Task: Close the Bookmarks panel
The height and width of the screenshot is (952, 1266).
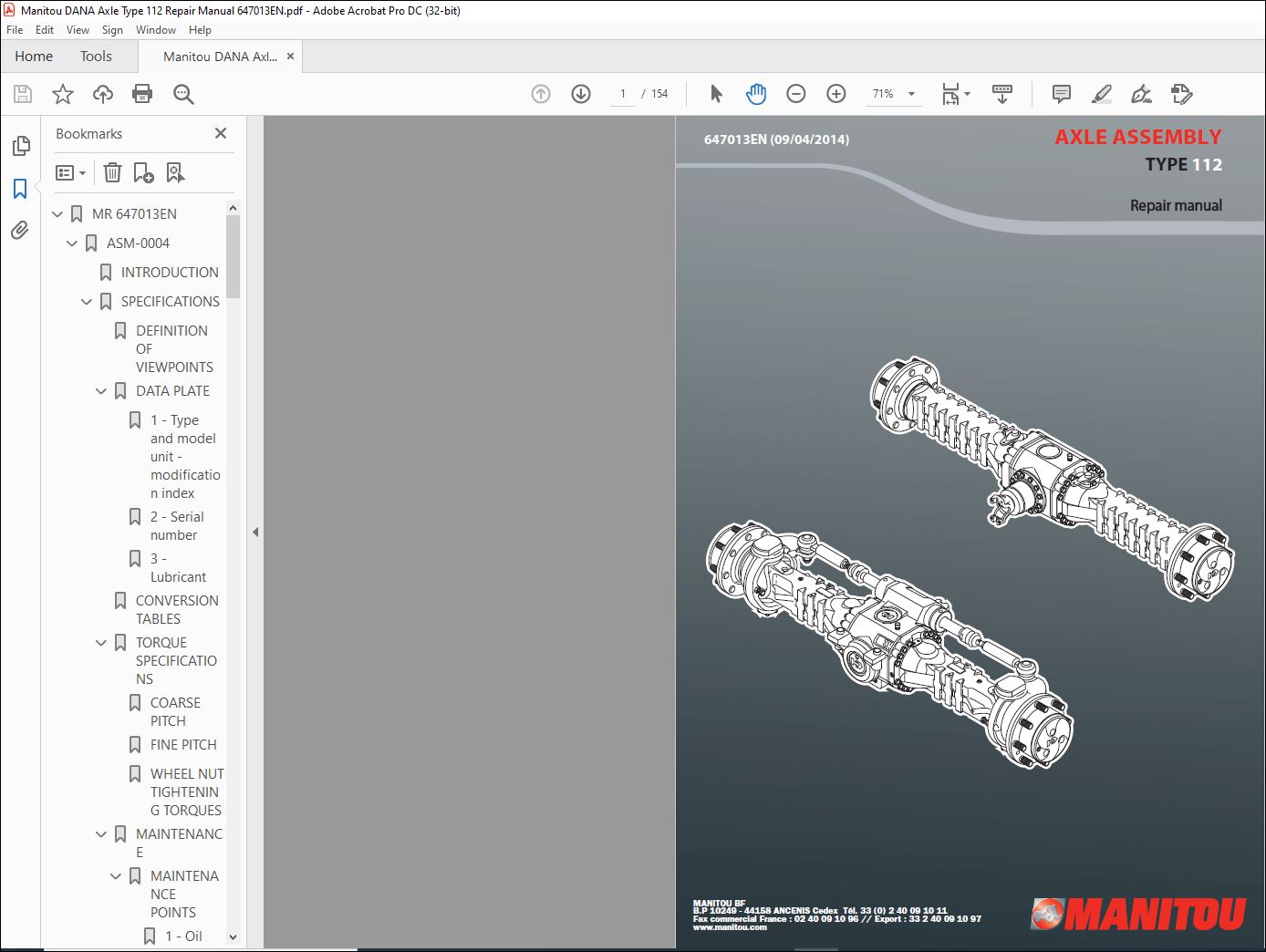Action: point(221,133)
